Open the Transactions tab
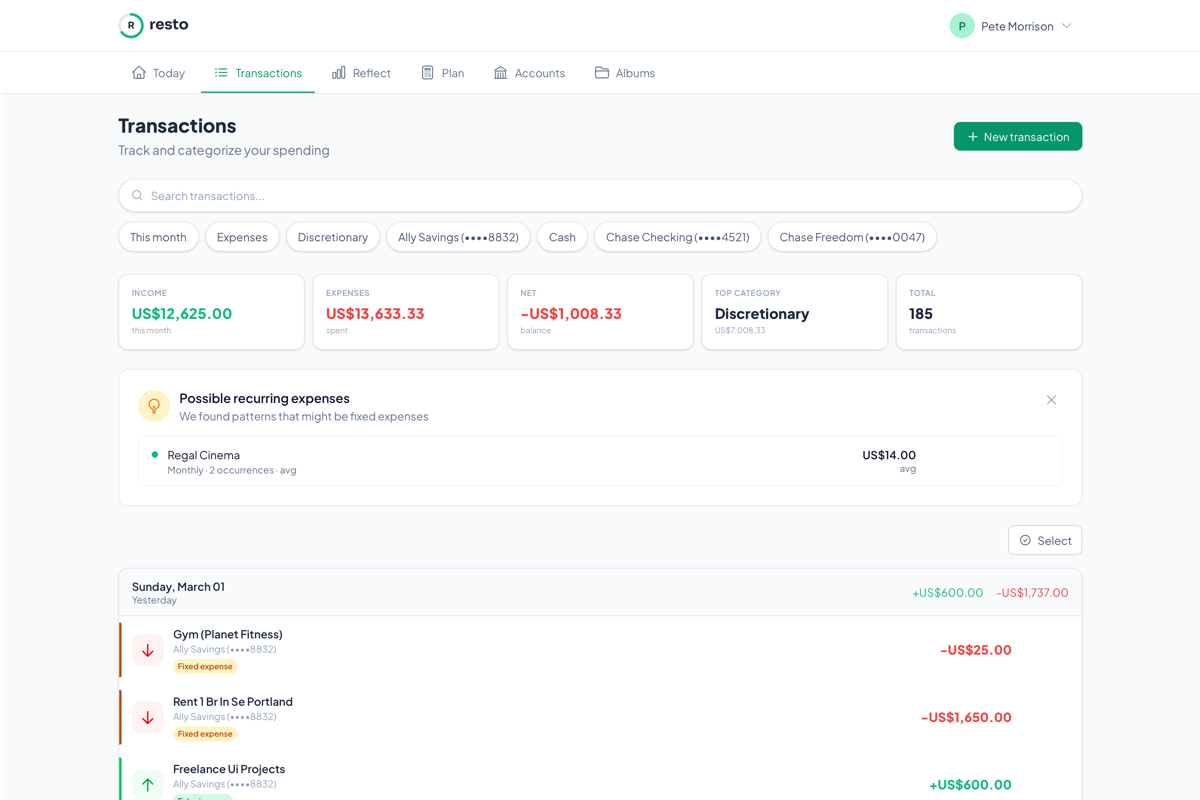This screenshot has height=800, width=1200. pyautogui.click(x=258, y=72)
